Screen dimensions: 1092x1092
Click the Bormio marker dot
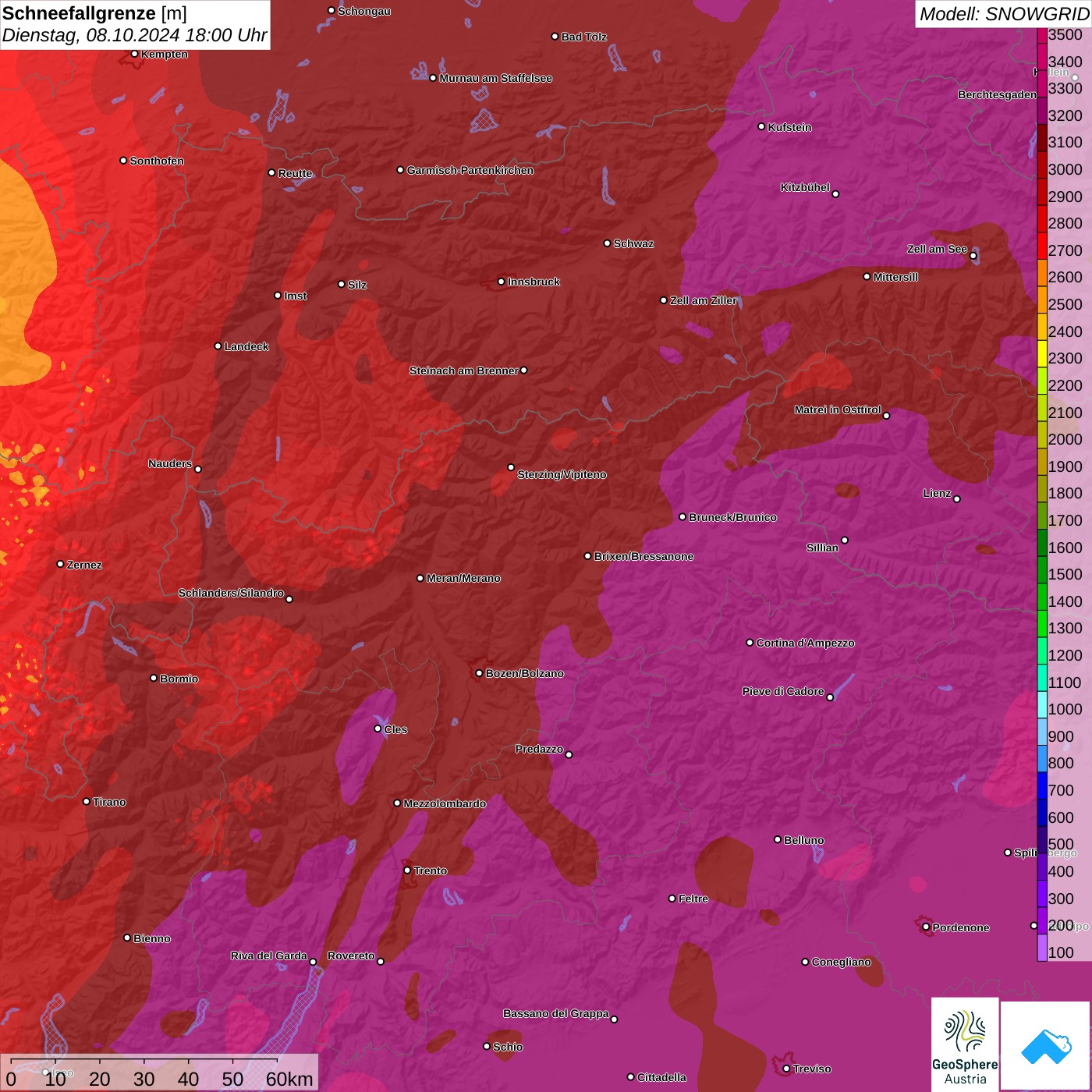[x=154, y=678]
